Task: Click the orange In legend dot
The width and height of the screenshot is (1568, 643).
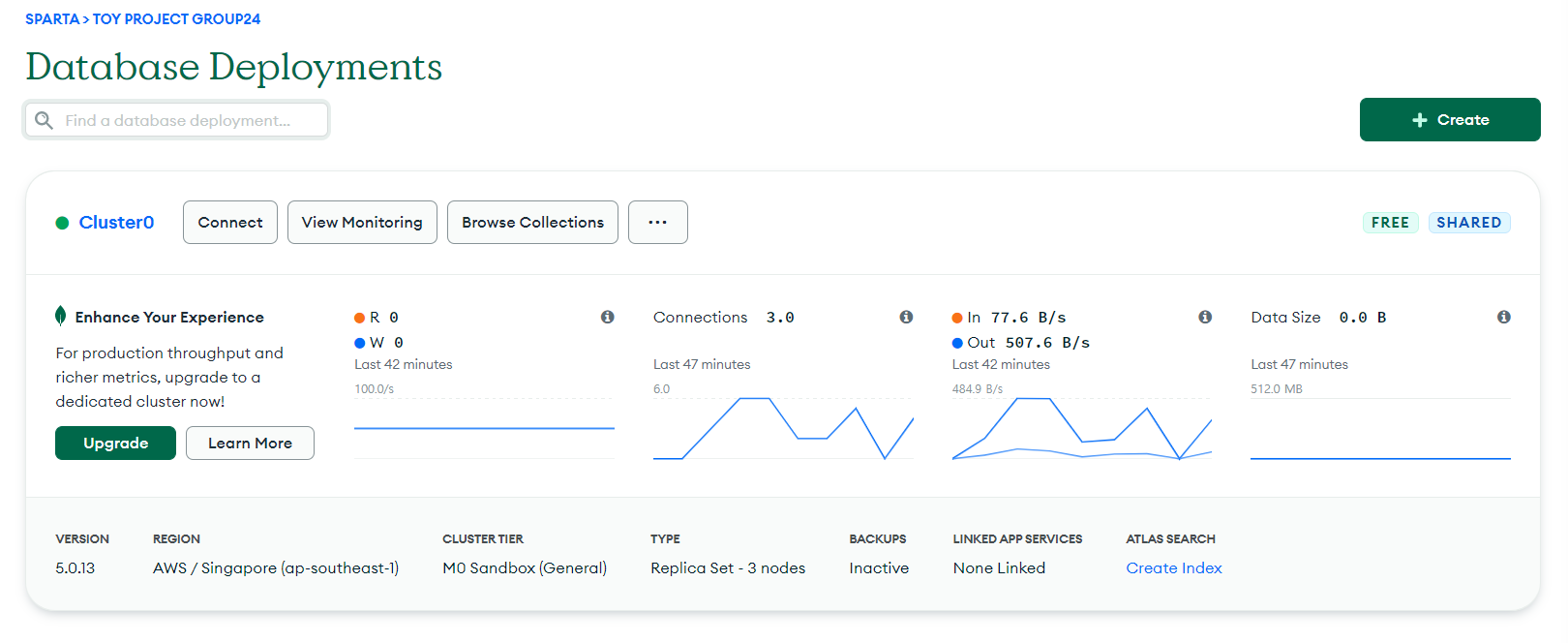Action: 957,318
